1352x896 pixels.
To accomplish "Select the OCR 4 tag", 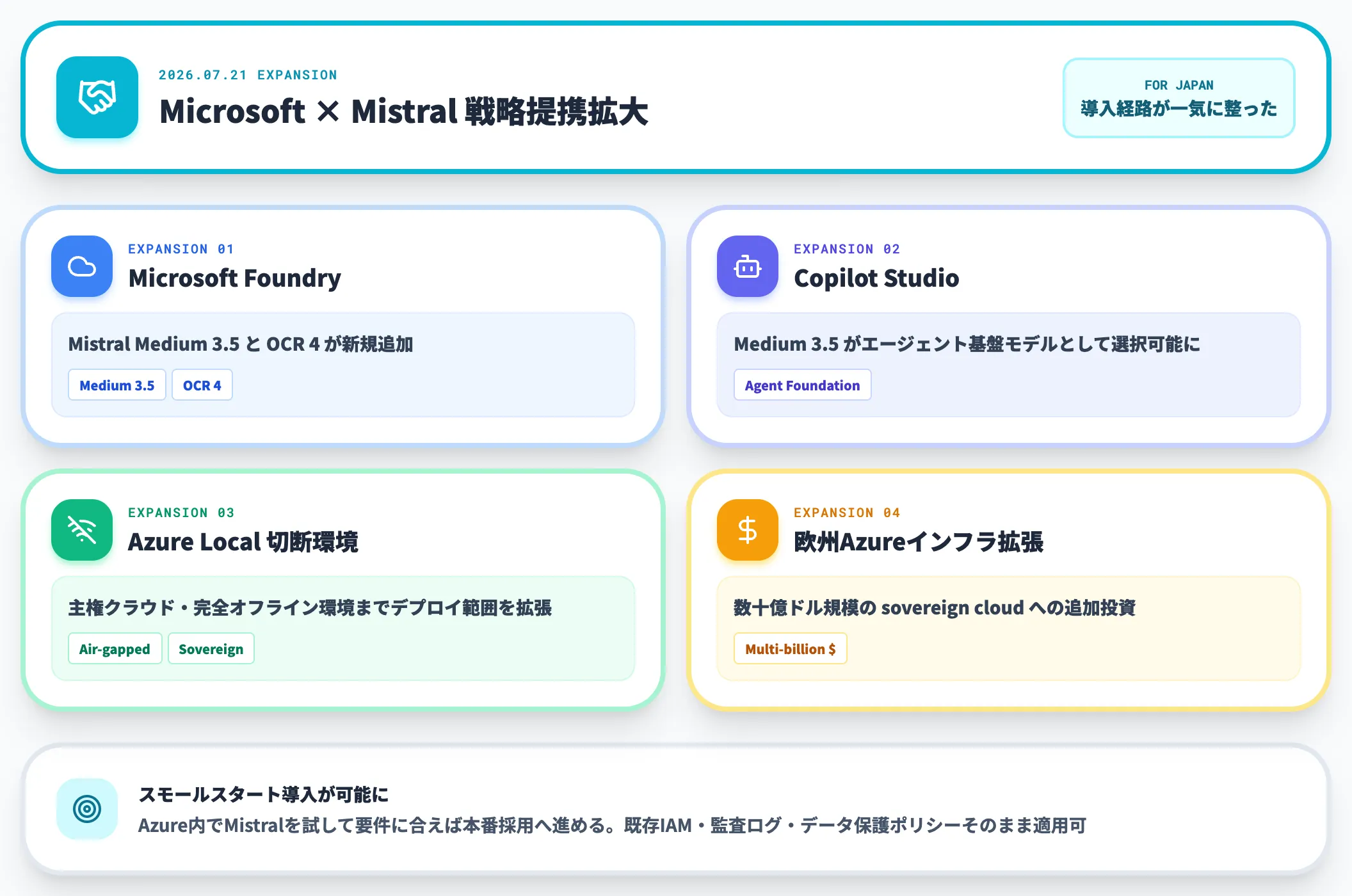I will point(202,385).
